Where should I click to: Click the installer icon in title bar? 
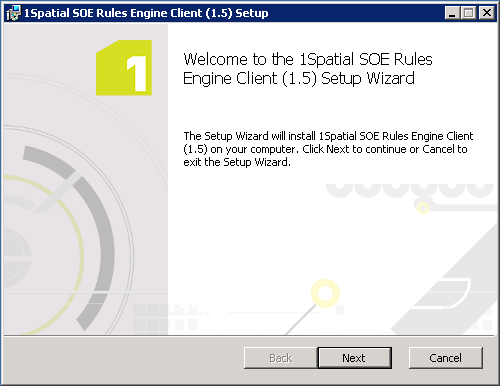[13, 13]
